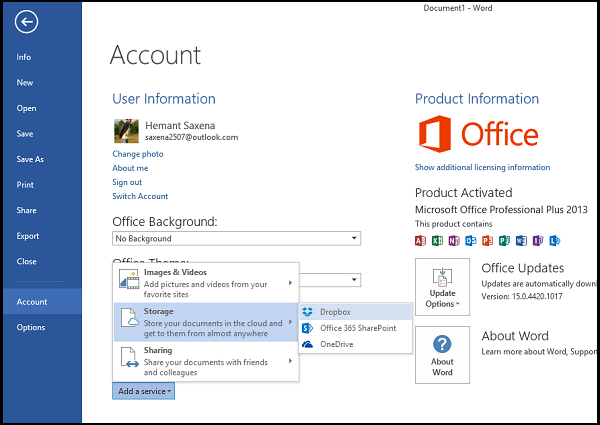Open Options from the sidebar
The height and width of the screenshot is (425, 600).
(31, 327)
